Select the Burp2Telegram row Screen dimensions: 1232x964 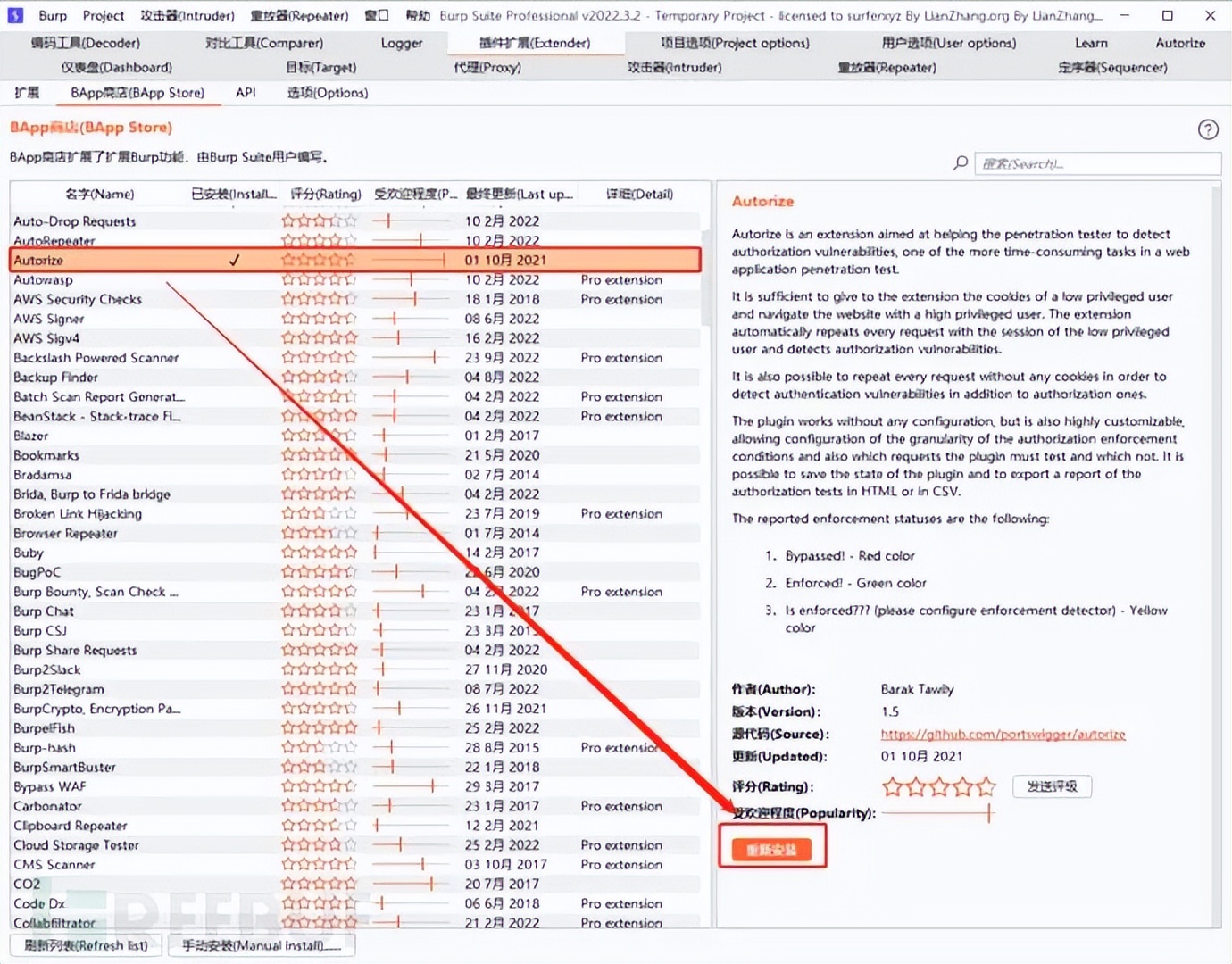(x=355, y=689)
